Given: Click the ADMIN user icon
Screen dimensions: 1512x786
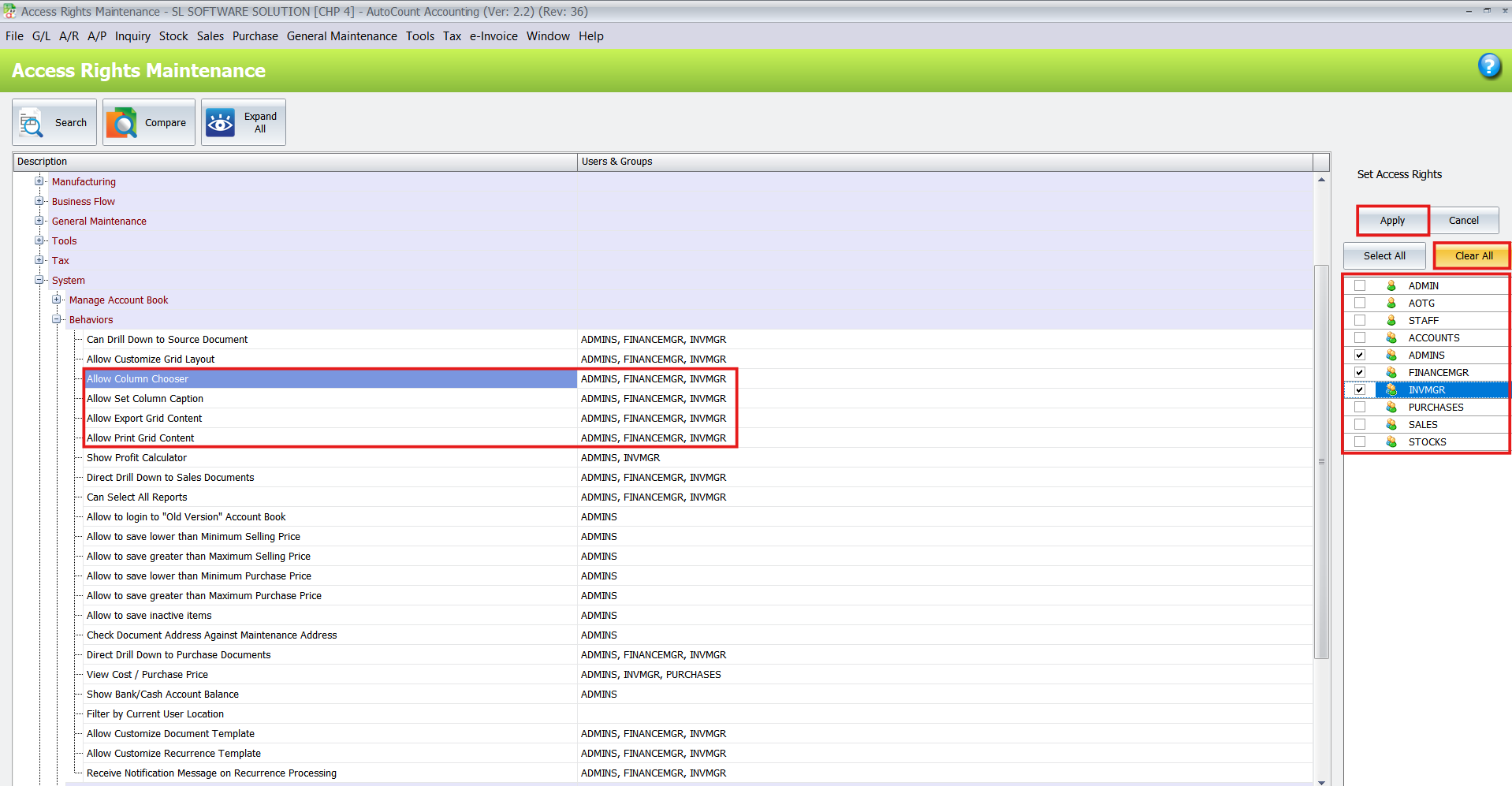Looking at the screenshot, I should (x=1391, y=286).
